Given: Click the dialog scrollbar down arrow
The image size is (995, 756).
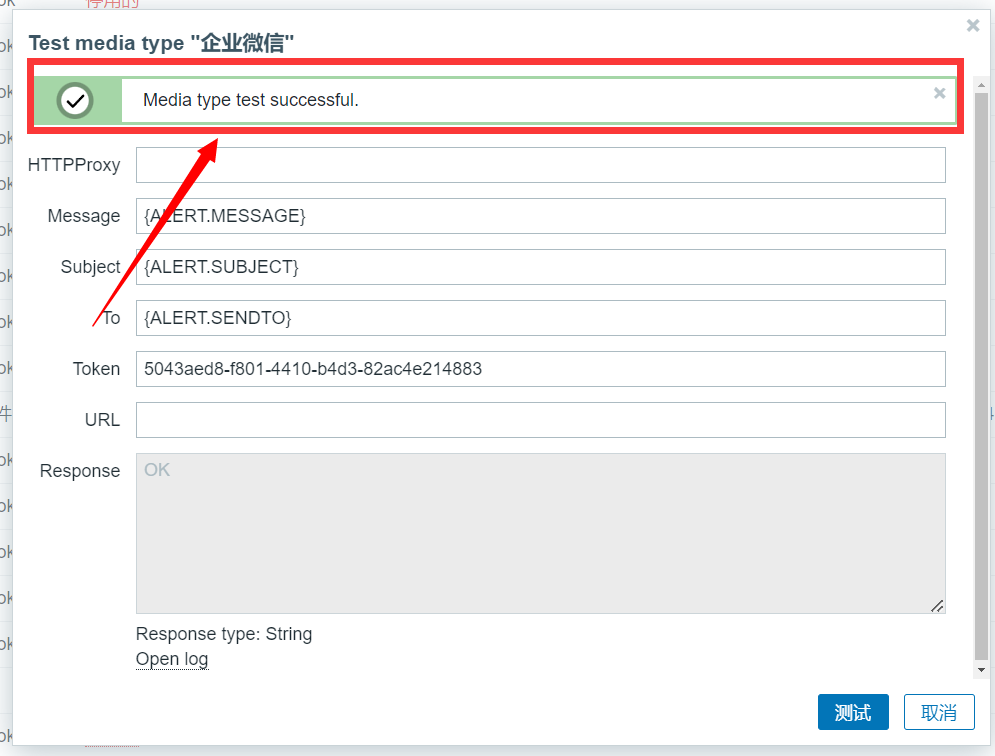Looking at the screenshot, I should point(982,669).
